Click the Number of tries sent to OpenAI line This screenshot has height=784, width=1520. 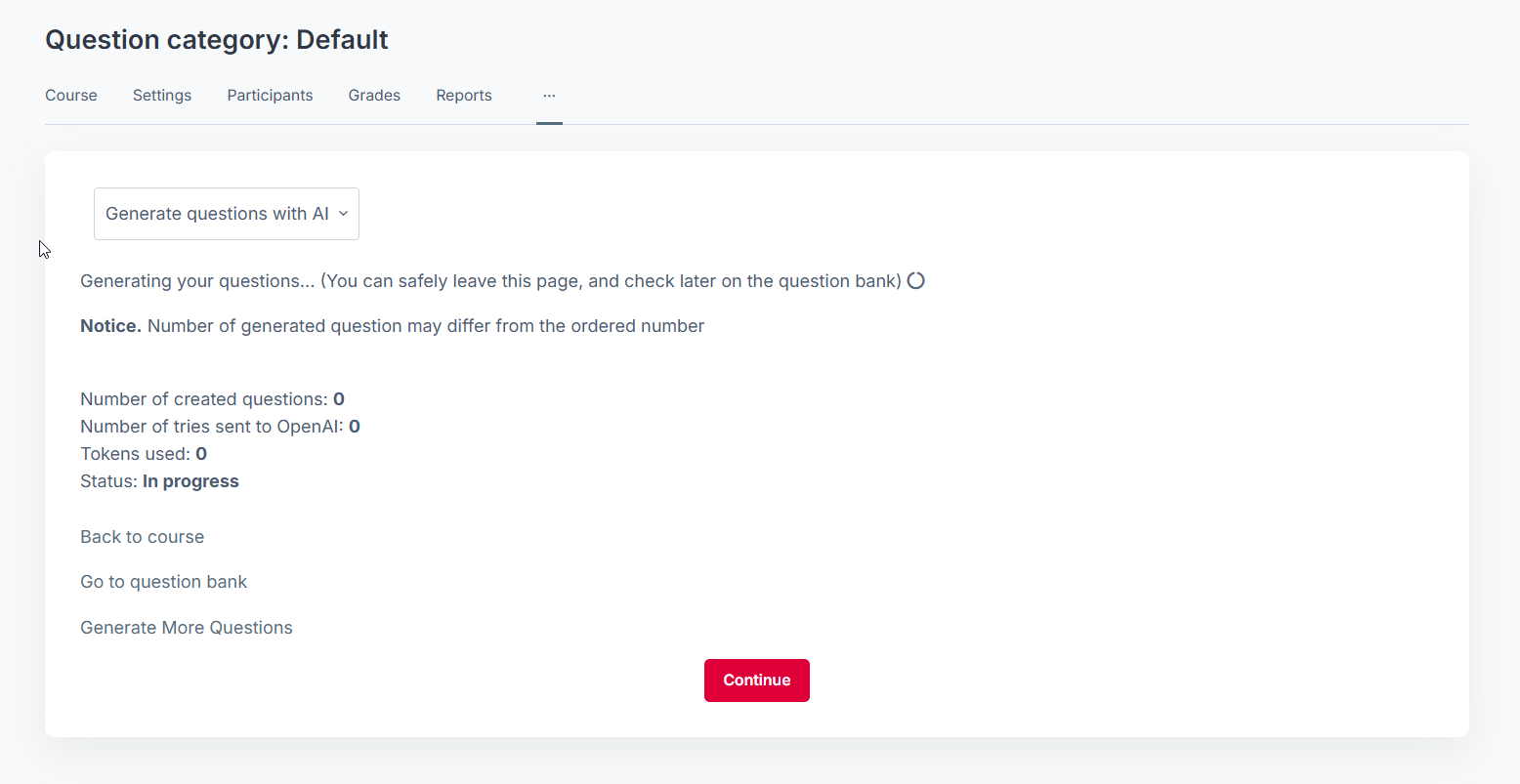(x=220, y=427)
